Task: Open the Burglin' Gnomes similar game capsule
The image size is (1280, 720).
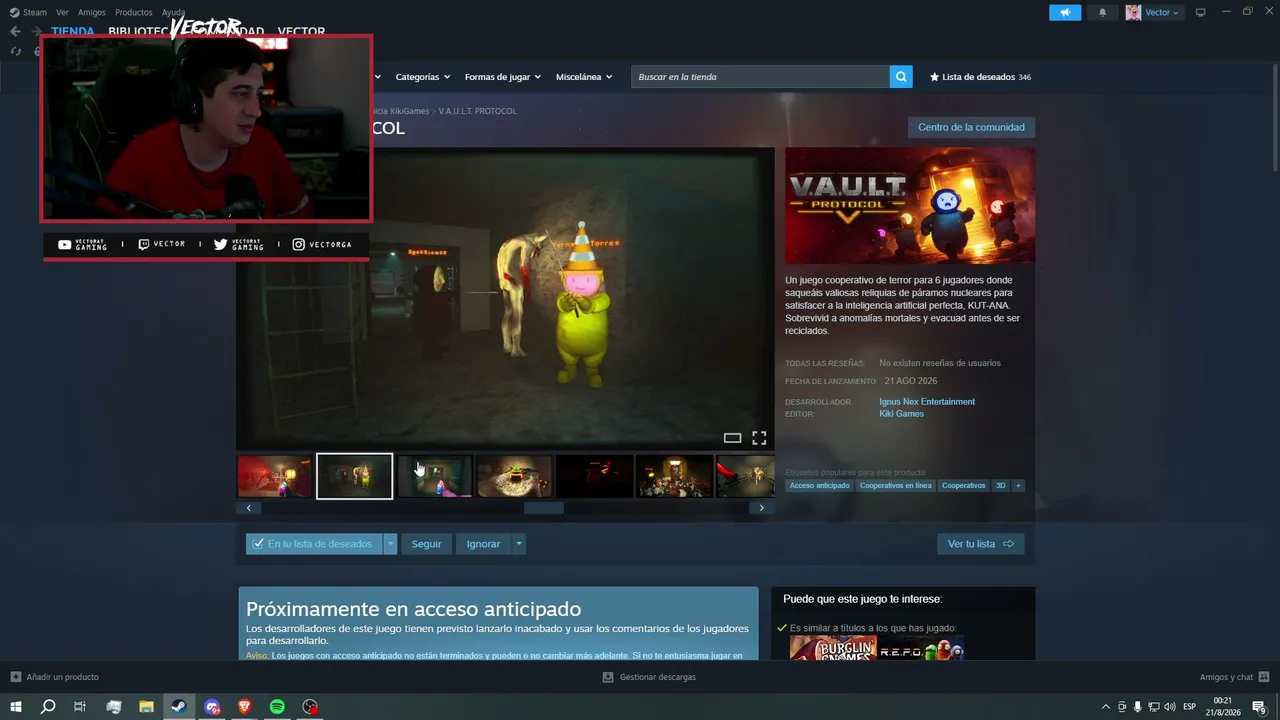Action: 833,648
